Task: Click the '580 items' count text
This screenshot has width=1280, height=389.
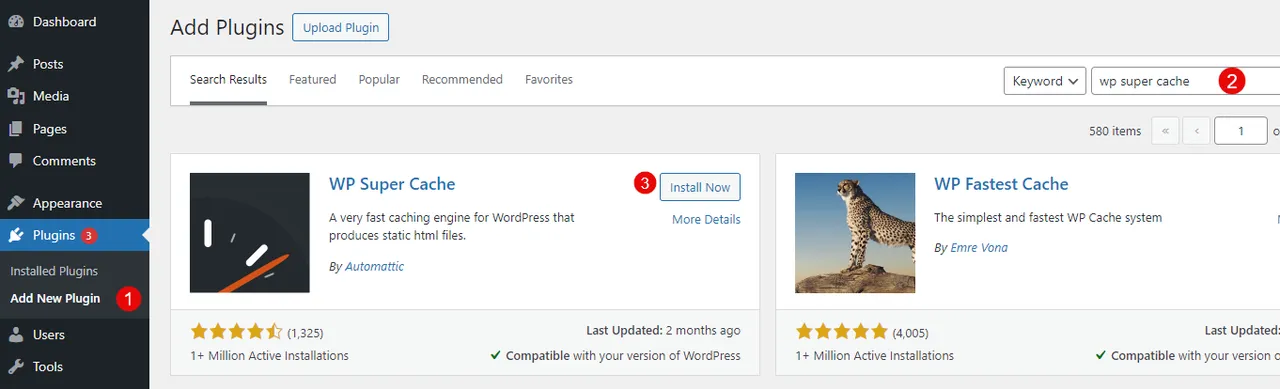Action: click(1115, 131)
